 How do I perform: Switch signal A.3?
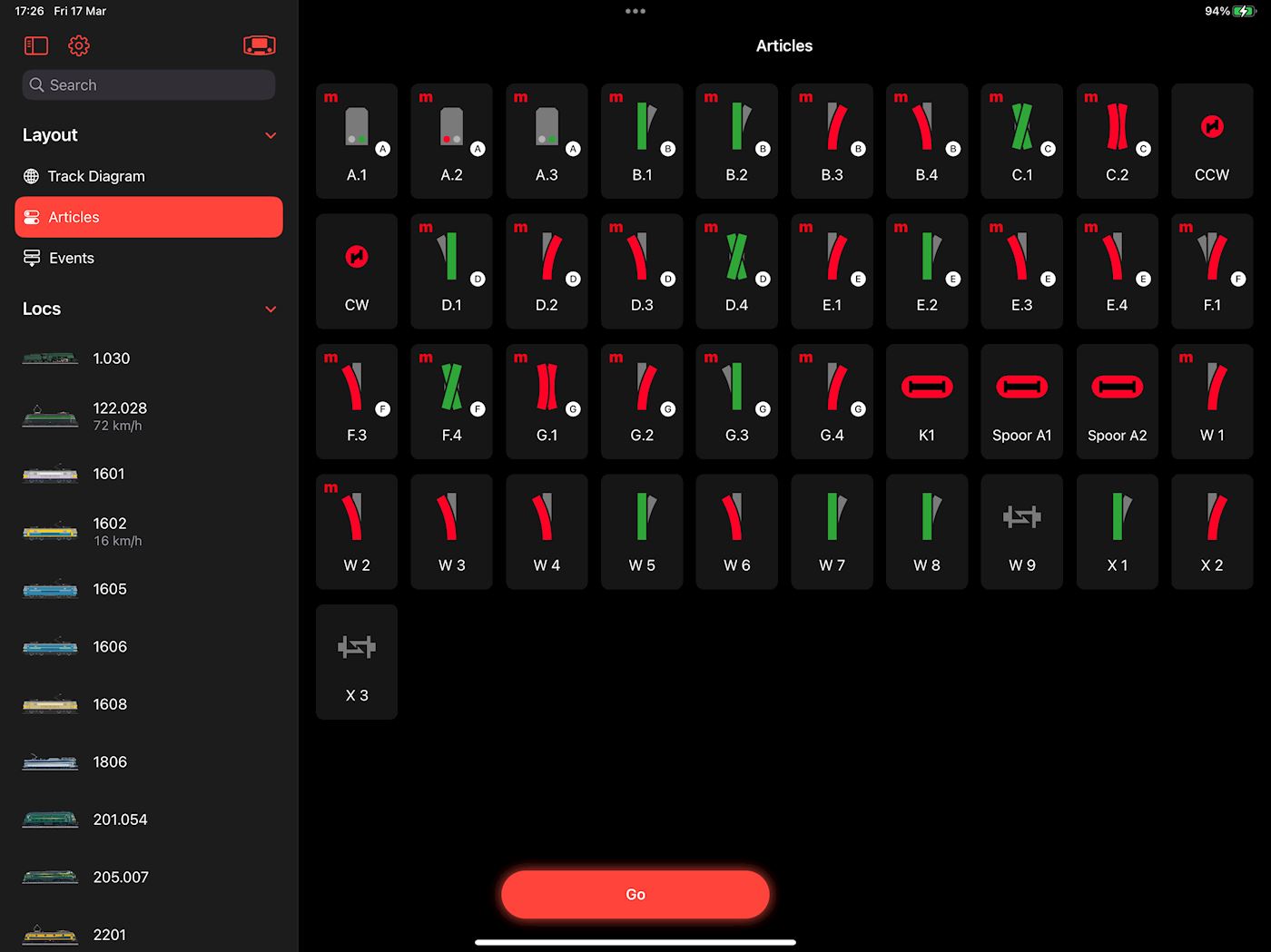[547, 141]
